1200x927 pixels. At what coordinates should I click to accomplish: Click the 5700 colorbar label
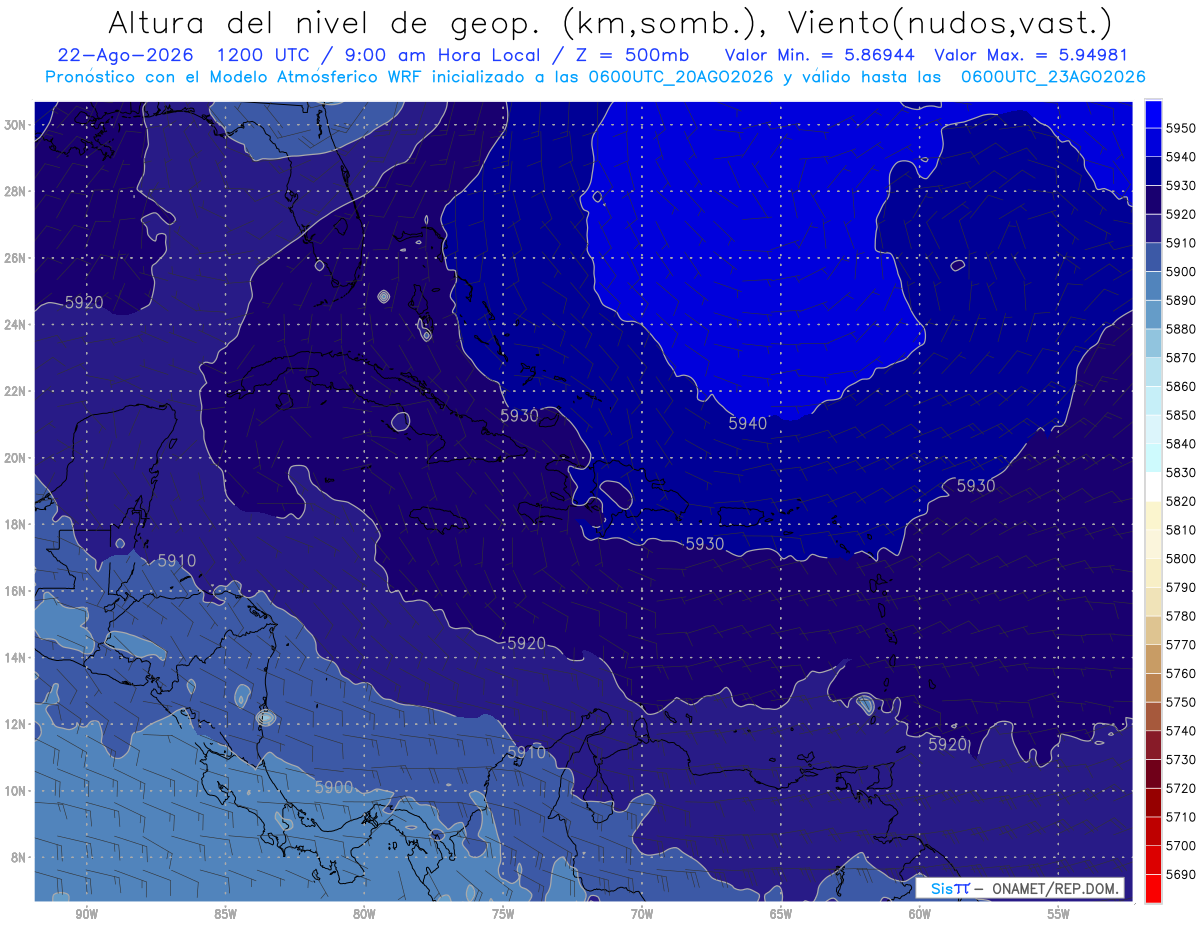(x=1180, y=845)
